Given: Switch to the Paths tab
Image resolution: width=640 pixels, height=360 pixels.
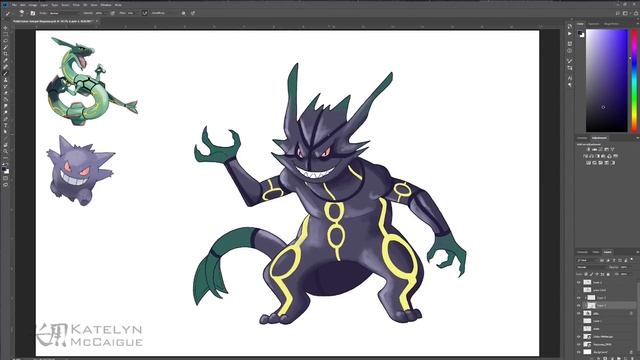Looking at the screenshot, I should [x=596, y=252].
